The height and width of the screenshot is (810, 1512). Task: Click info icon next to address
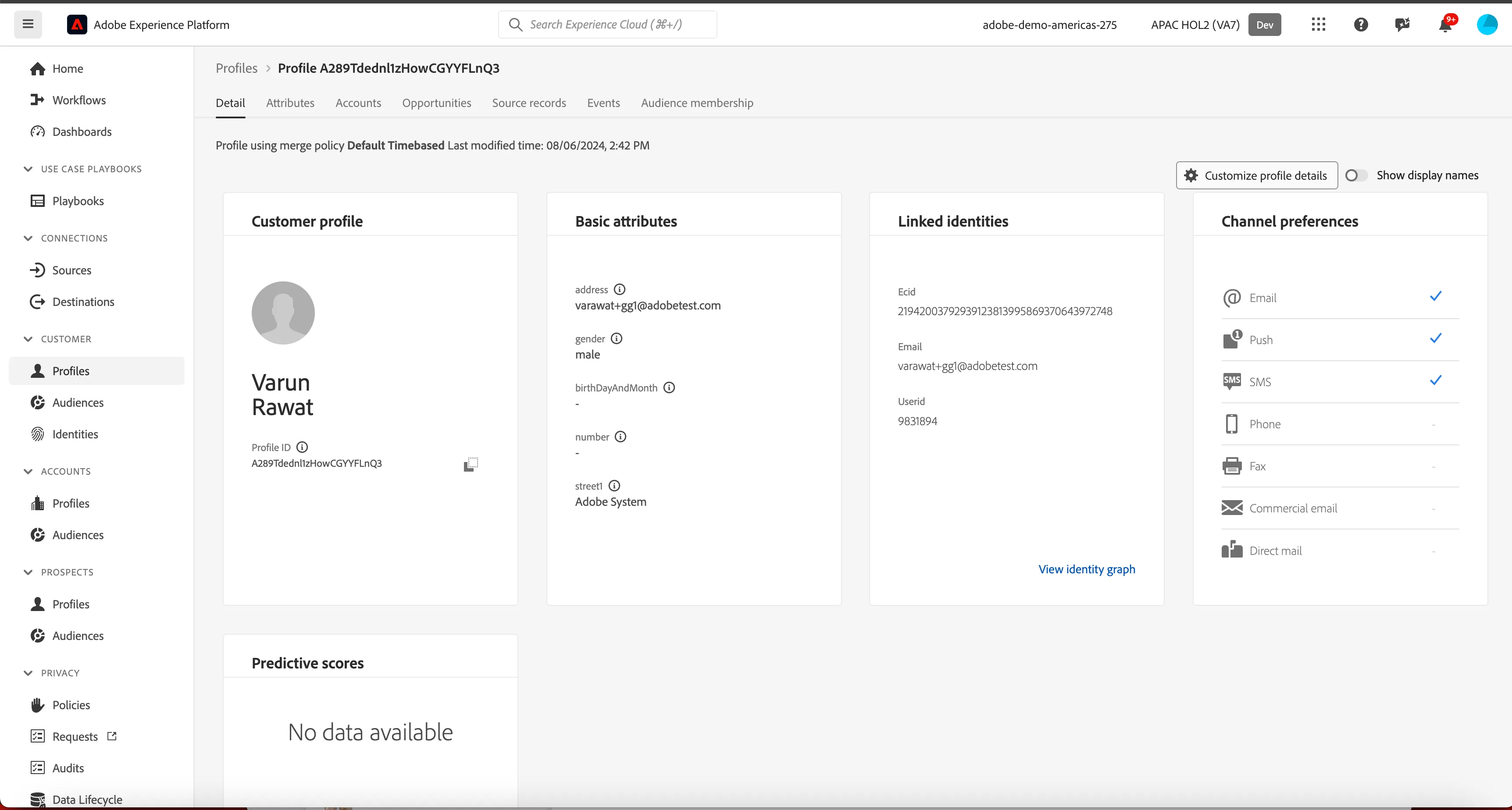click(619, 289)
